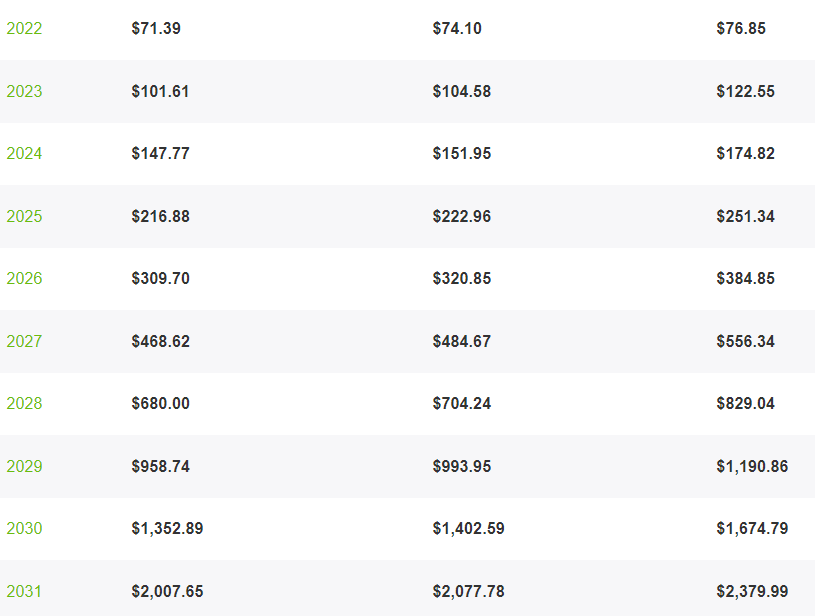Viewport: 815px width, 616px height.
Task: Click the $104.58 value in 2023 row
Action: (461, 92)
